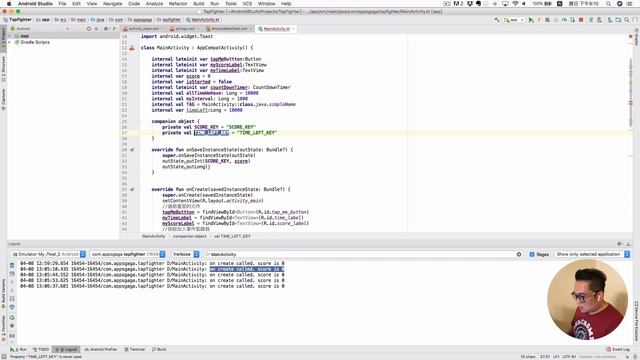Open Search Everywhere magnifier in toolbar
Image resolution: width=640 pixels, height=360 pixels.
pyautogui.click(x=627, y=20)
